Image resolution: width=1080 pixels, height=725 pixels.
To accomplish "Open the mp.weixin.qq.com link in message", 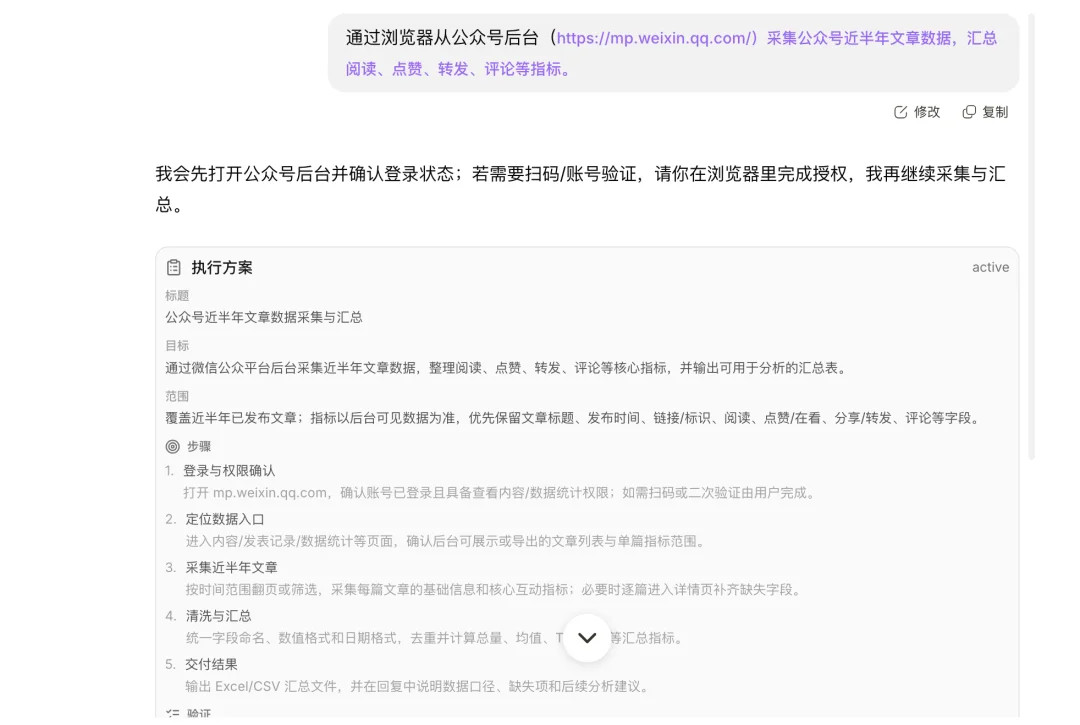I will tap(657, 38).
